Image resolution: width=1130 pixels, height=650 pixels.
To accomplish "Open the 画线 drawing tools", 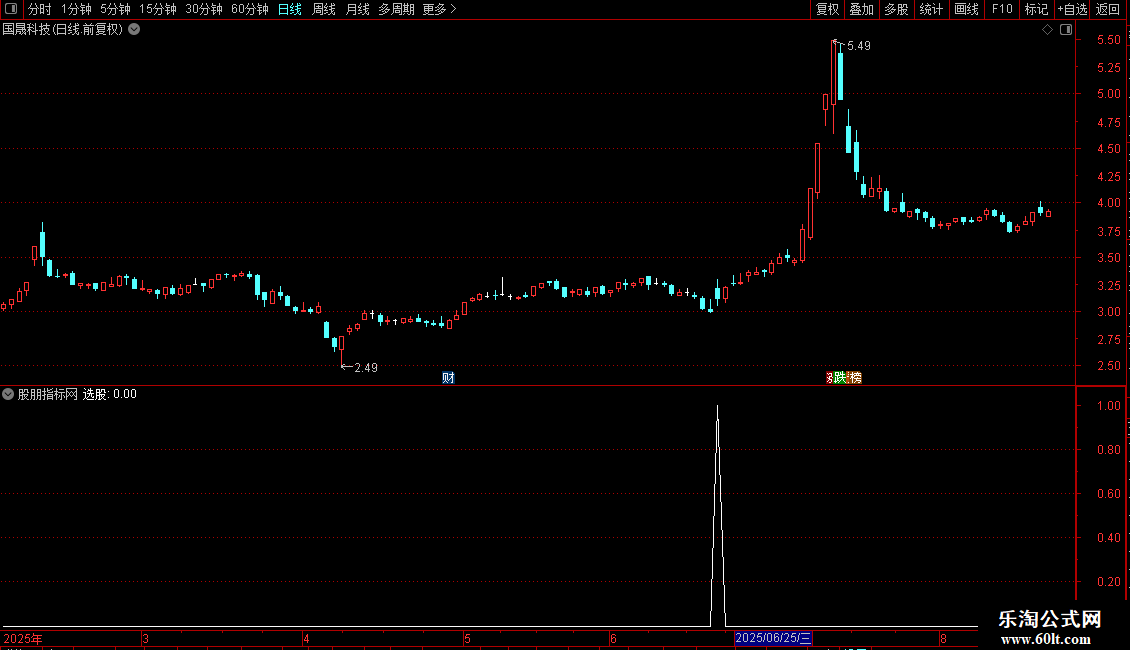I will pyautogui.click(x=966, y=9).
